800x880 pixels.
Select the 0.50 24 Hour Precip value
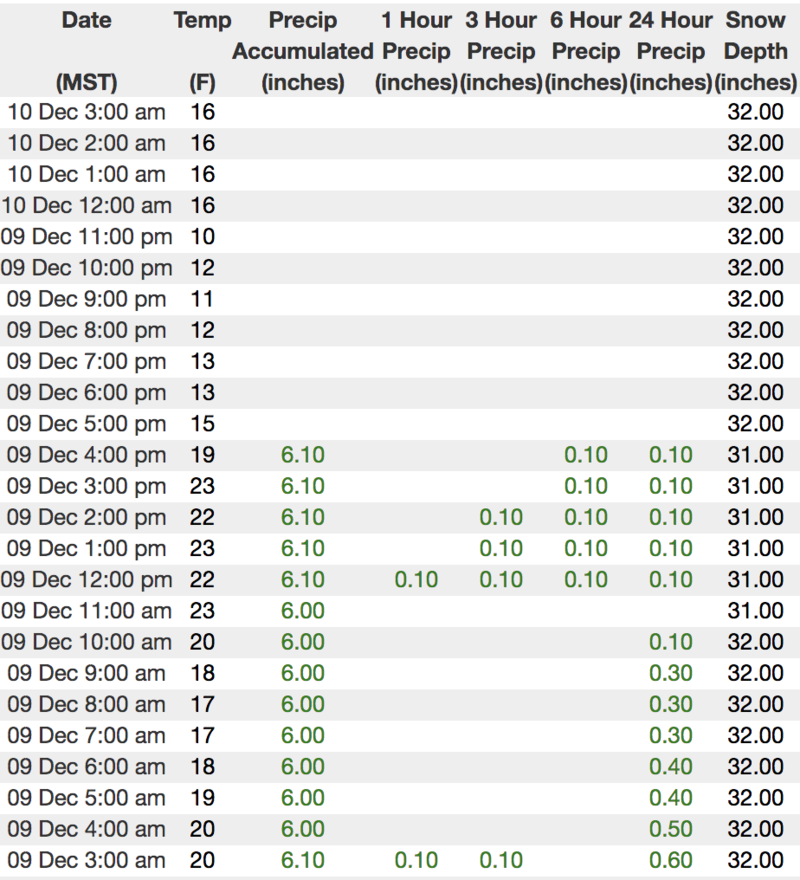tap(671, 829)
